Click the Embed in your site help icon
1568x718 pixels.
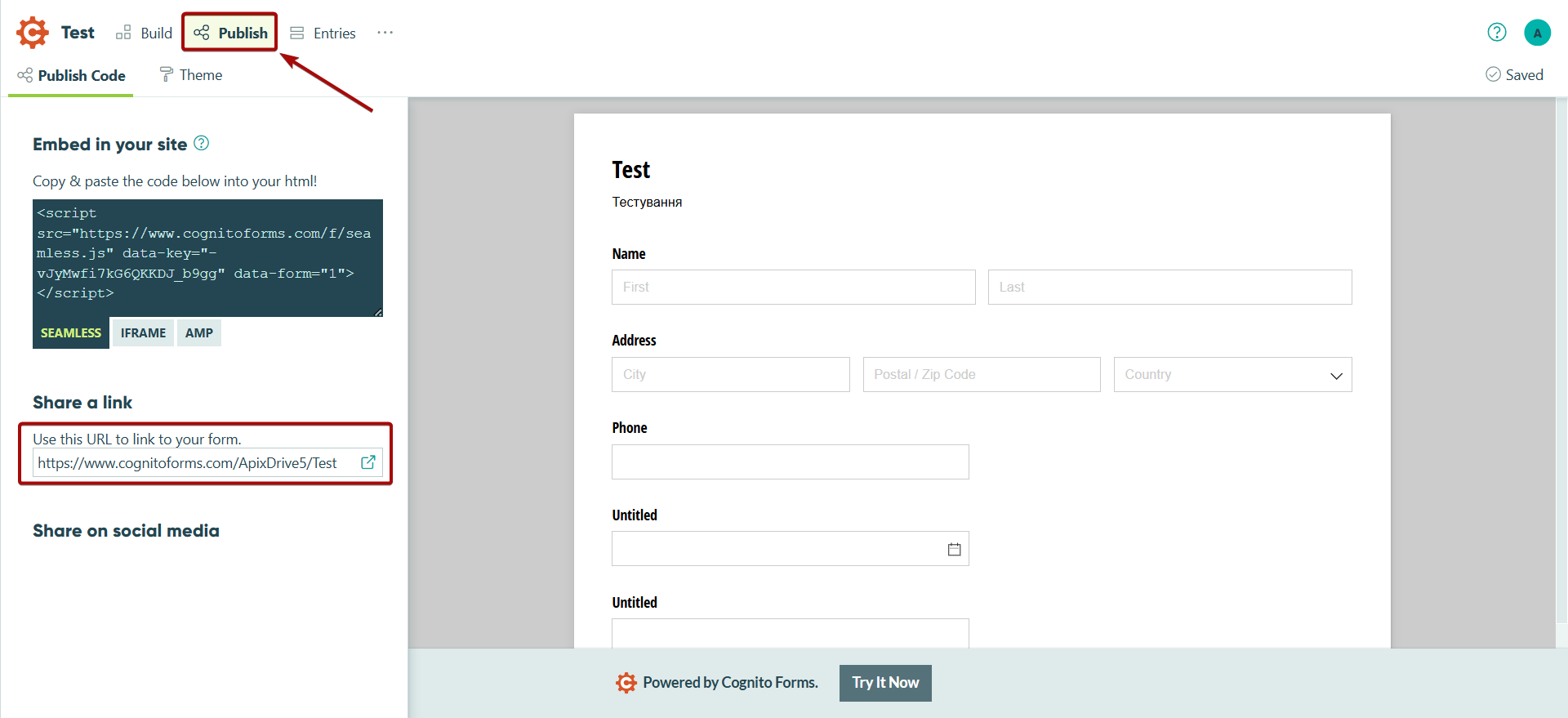point(202,143)
